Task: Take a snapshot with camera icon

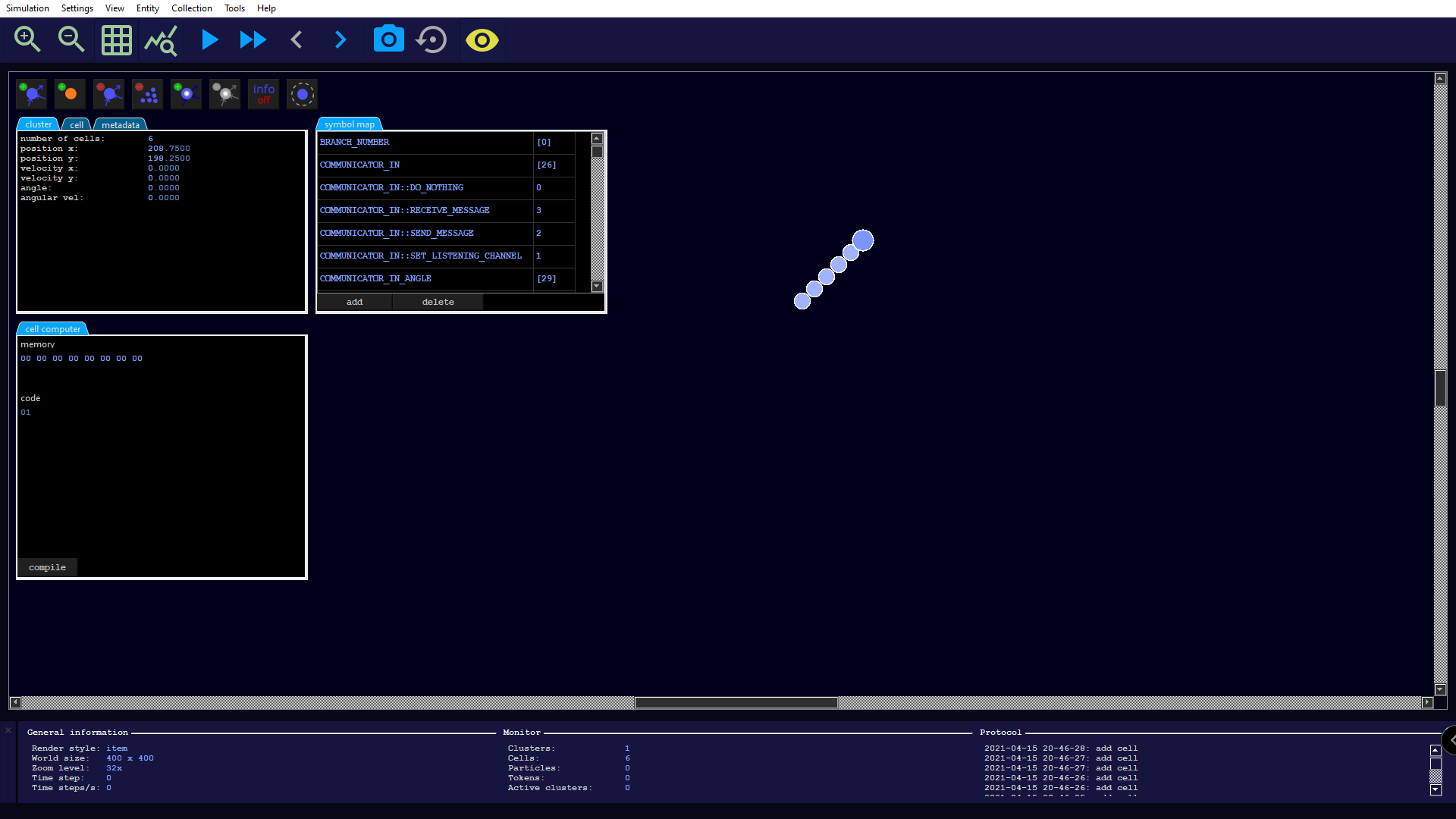Action: point(388,39)
